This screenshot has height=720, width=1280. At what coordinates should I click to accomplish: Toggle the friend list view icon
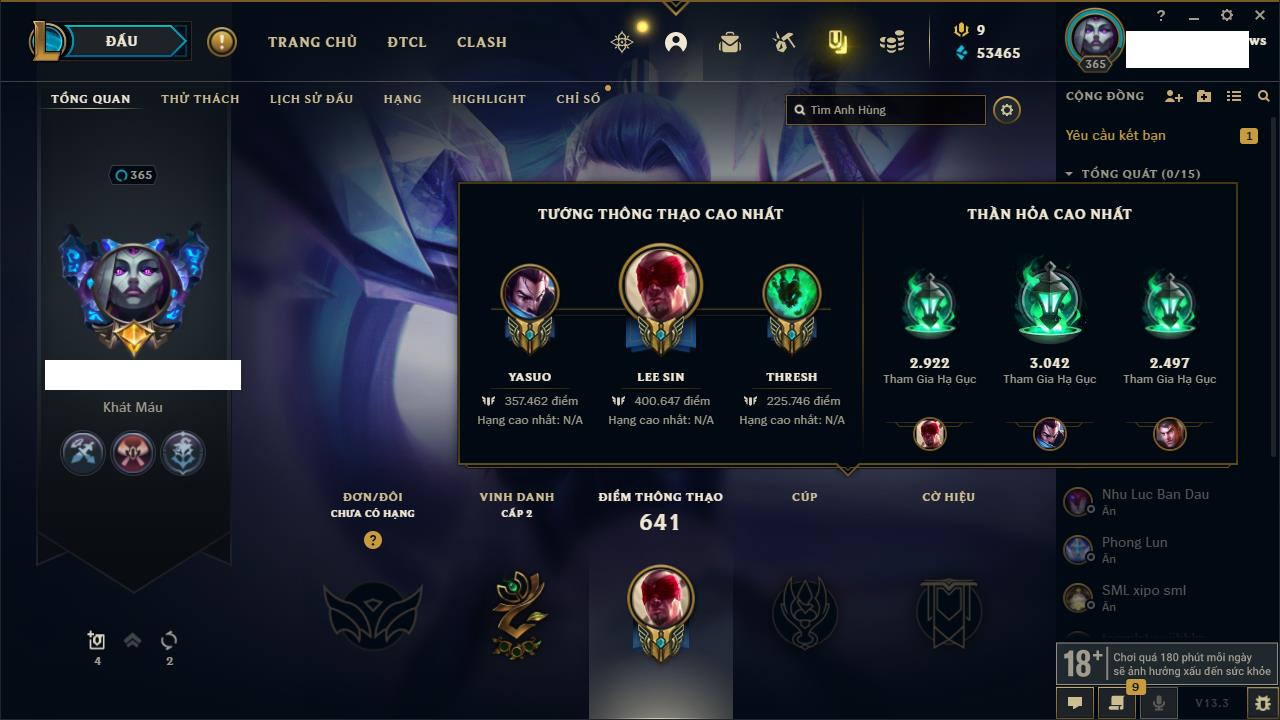(x=1234, y=96)
